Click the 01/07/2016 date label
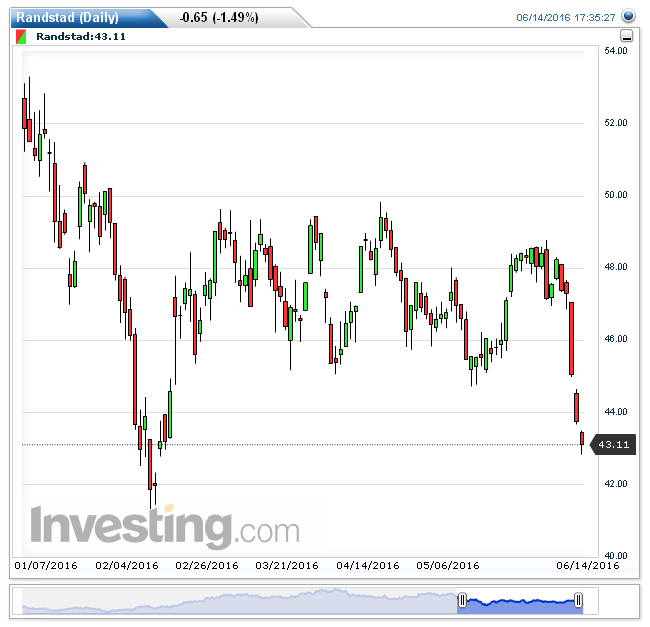Viewport: 650px width, 627px height. pyautogui.click(x=46, y=566)
